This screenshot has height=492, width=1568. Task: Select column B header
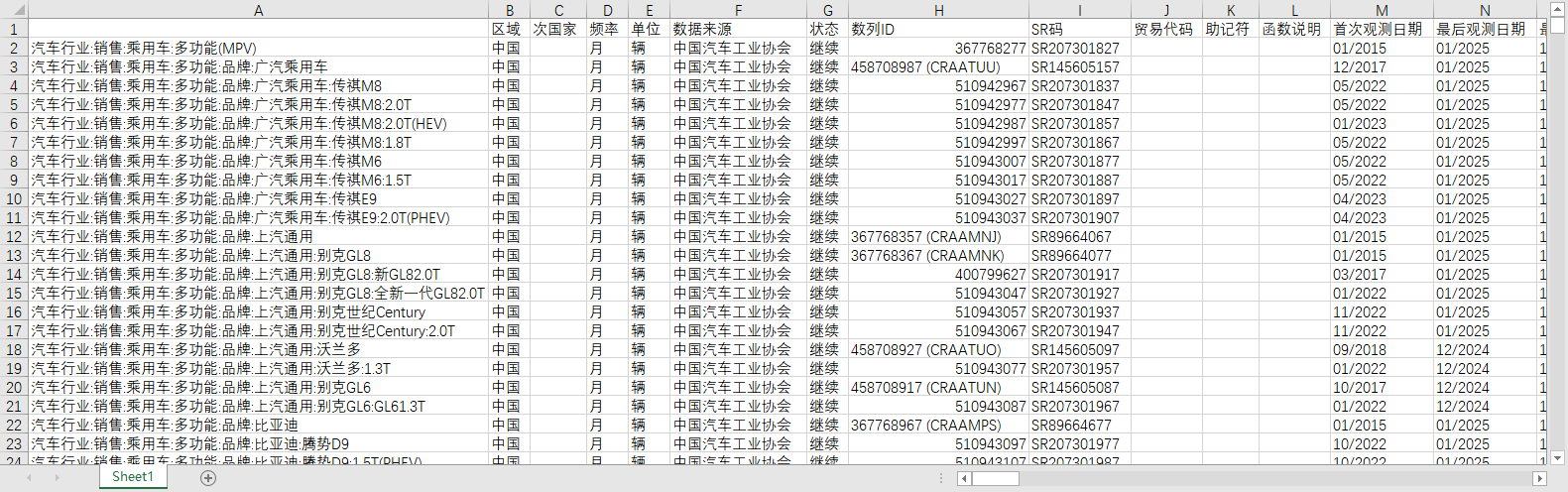pyautogui.click(x=510, y=10)
